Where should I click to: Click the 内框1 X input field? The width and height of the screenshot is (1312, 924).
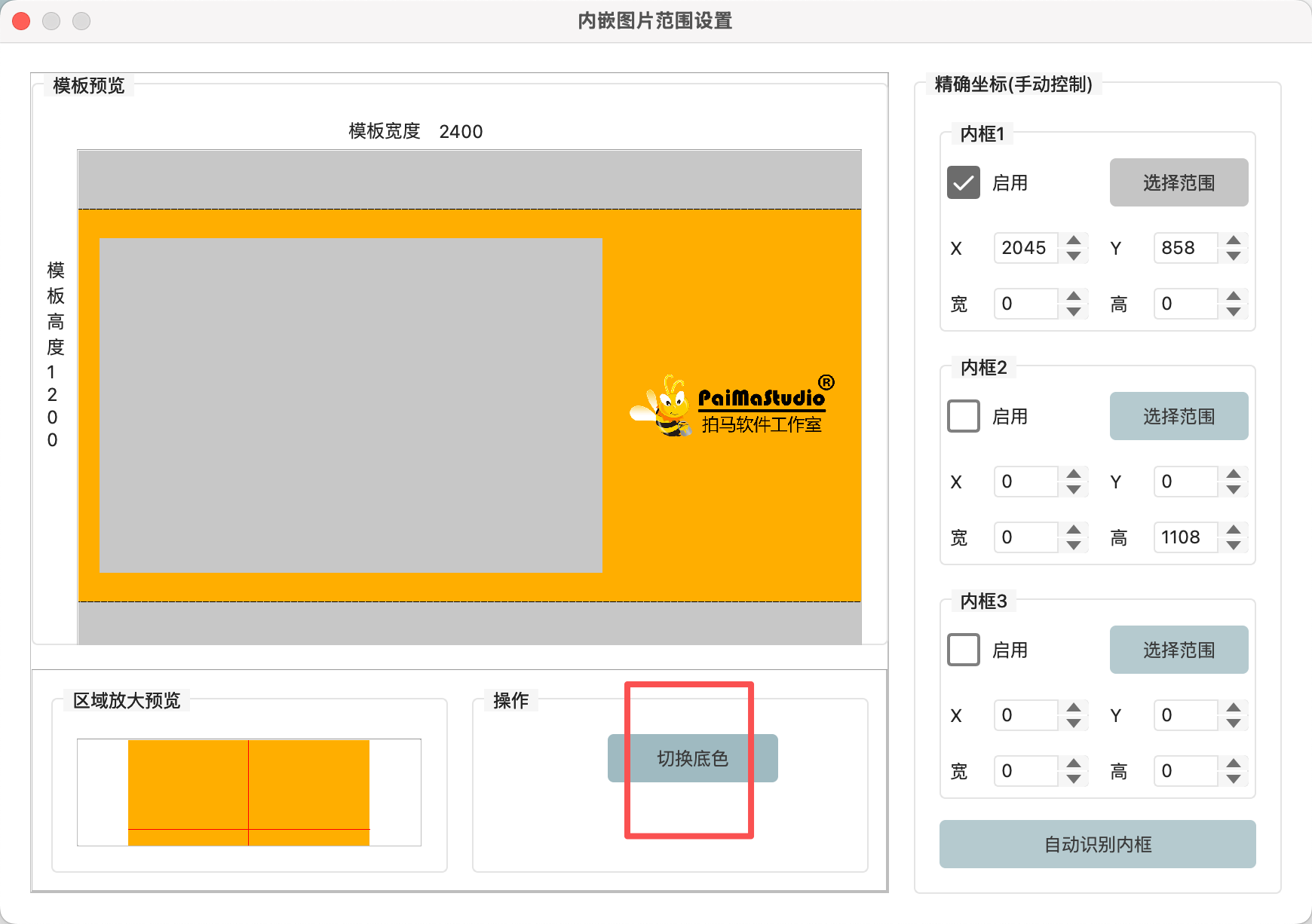pos(1025,248)
